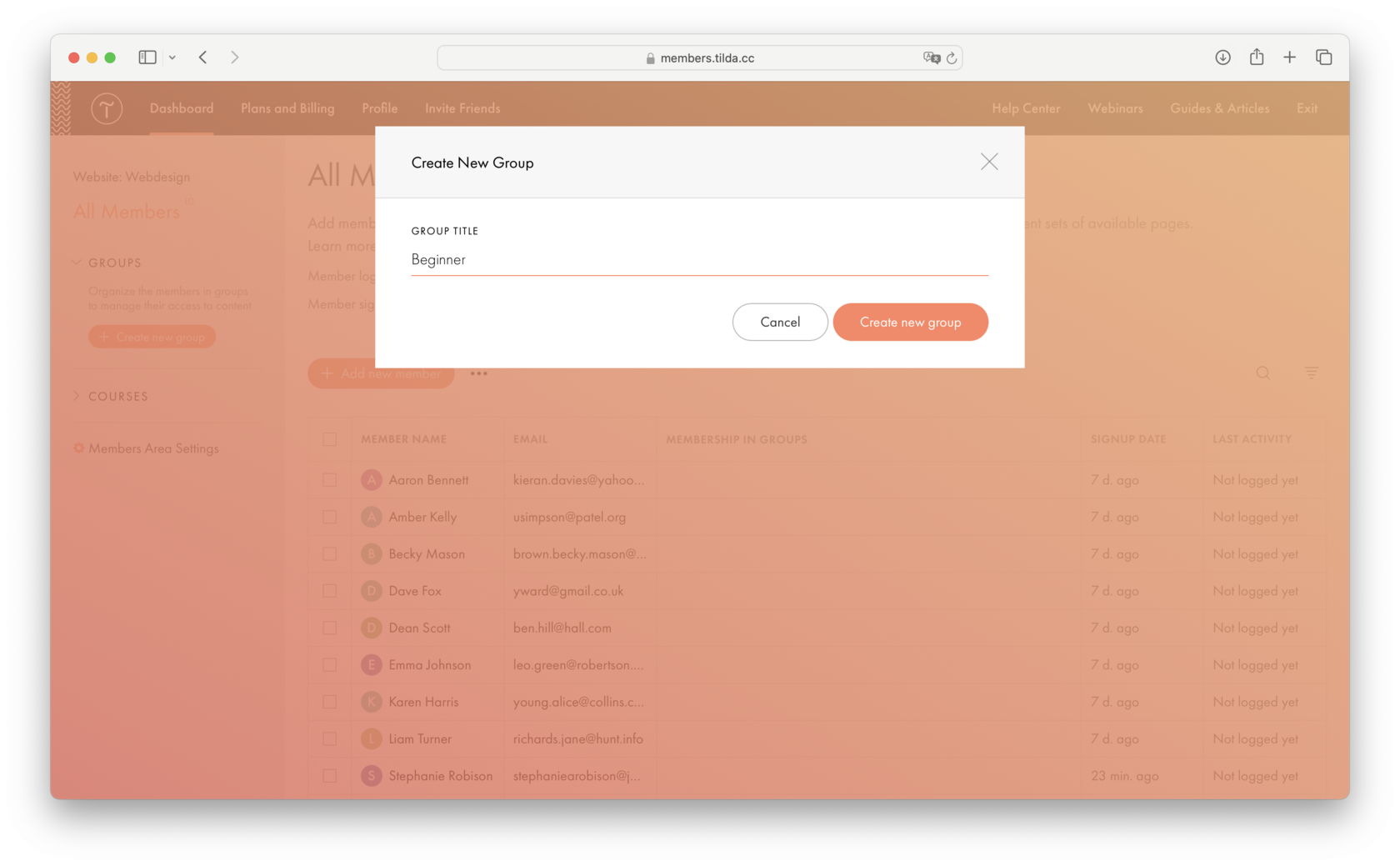Select all members with the header checkbox
The image size is (1400, 866).
[329, 439]
